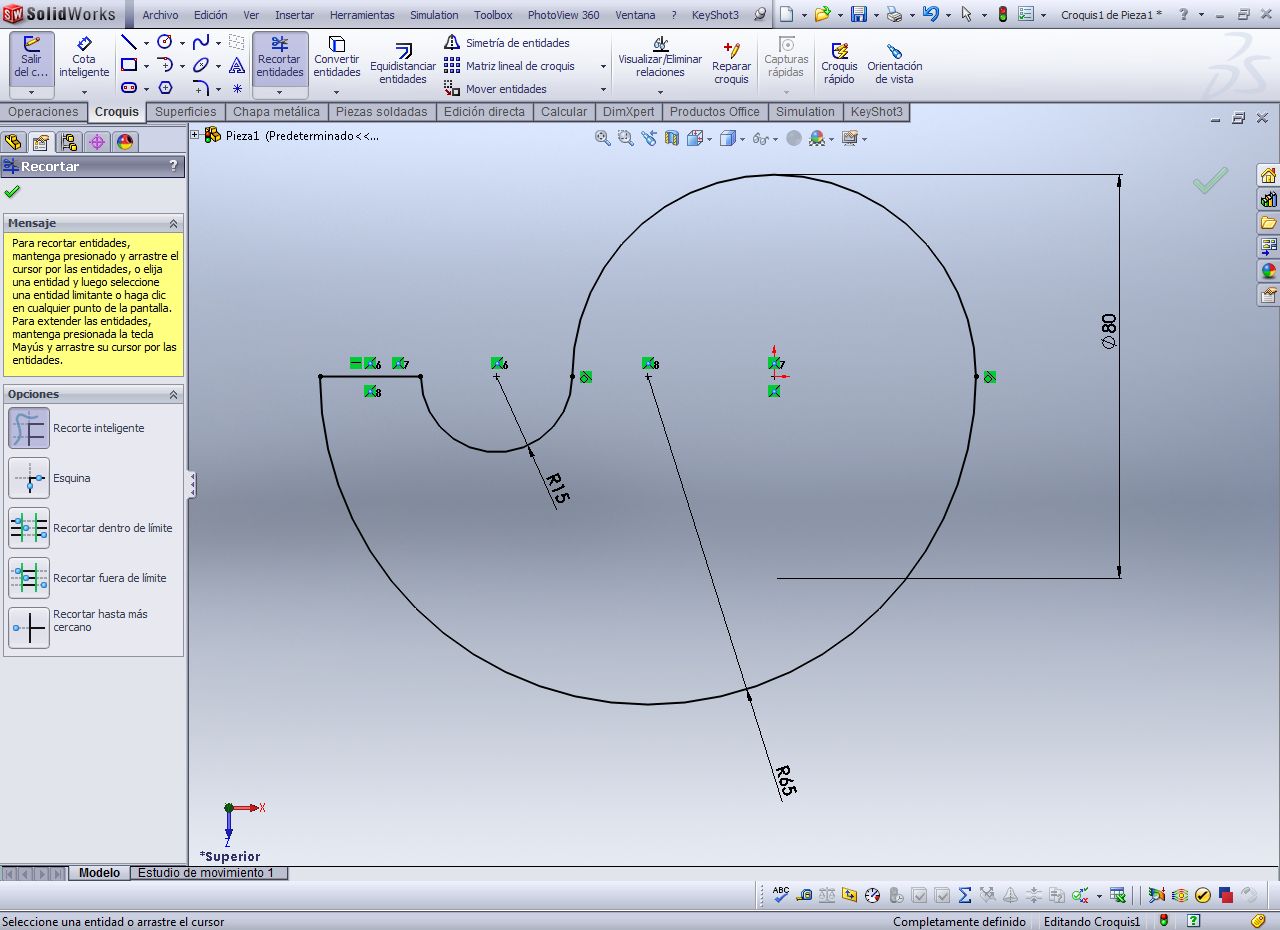Open Visualizar/Eliminar relaciones dropdown arrow
The image size is (1280, 930).
660,92
